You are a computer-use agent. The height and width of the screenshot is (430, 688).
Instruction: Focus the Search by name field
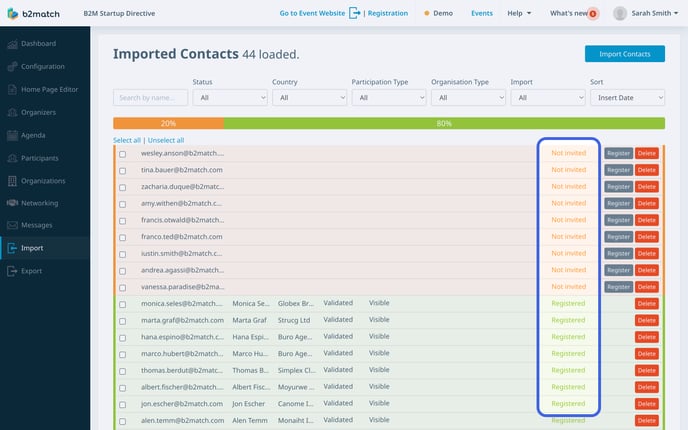click(x=150, y=97)
